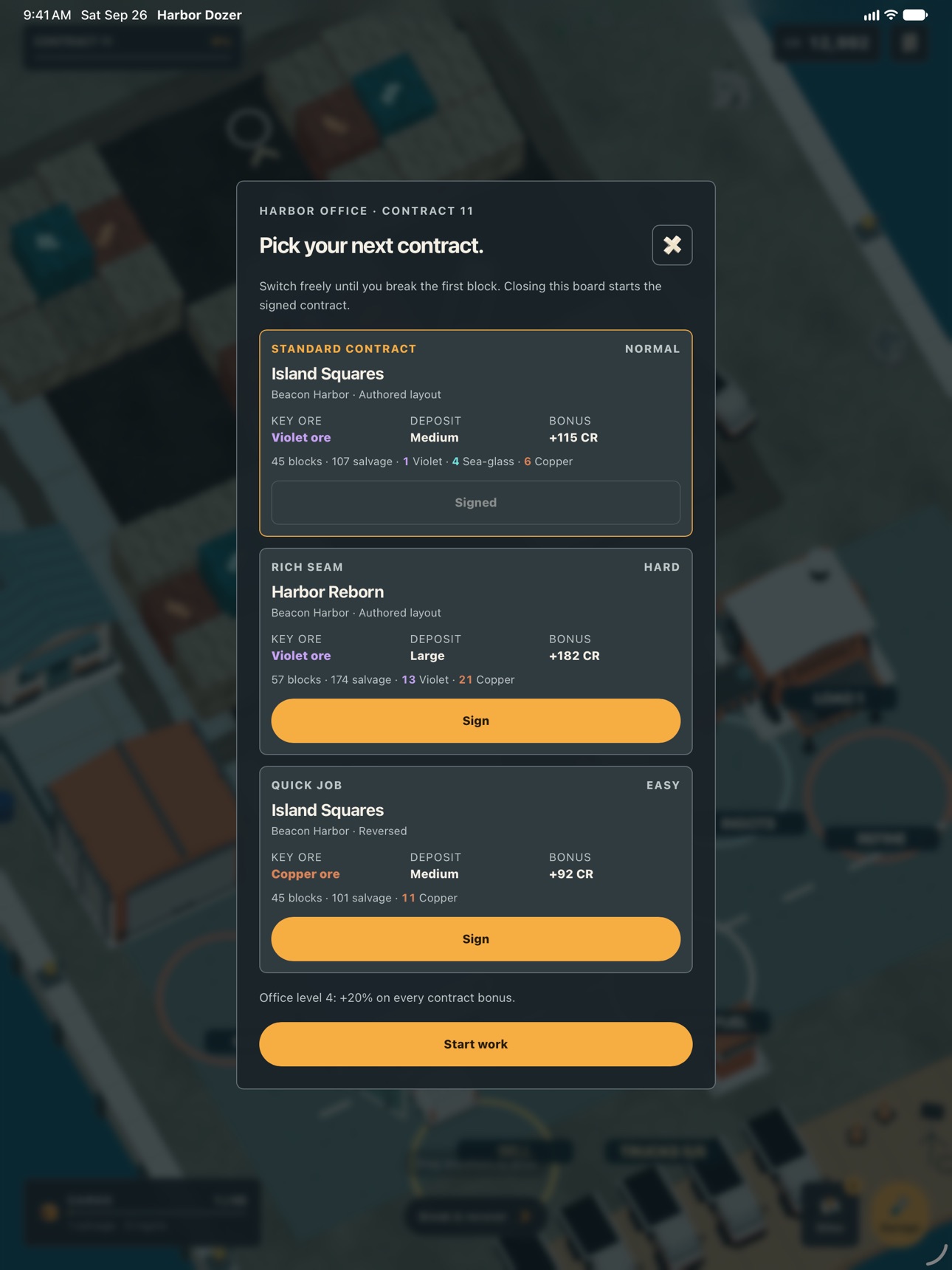The height and width of the screenshot is (1270, 952).
Task: Tap the Signed button on the Standard Contract
Action: click(x=475, y=503)
